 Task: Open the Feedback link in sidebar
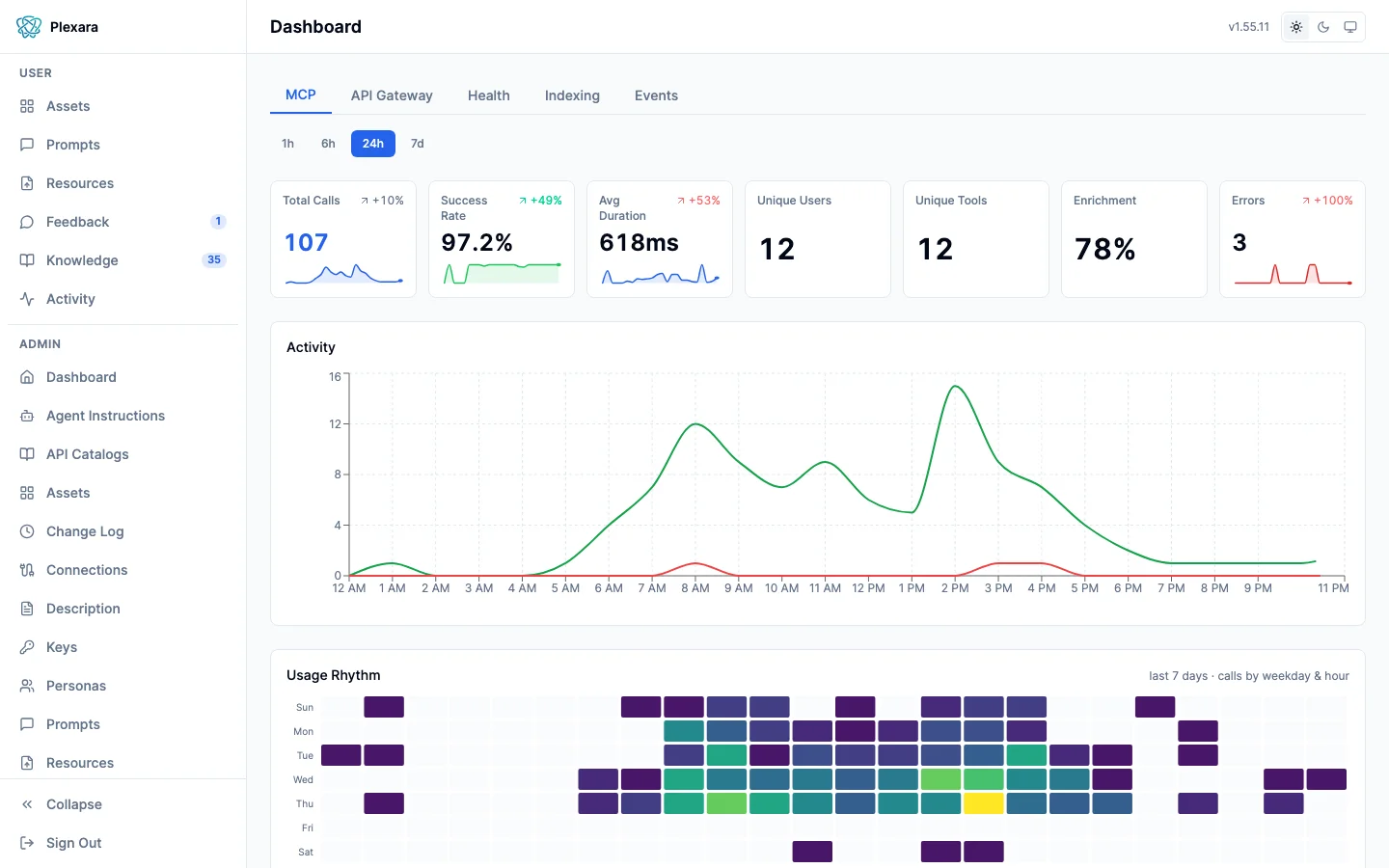123,222
